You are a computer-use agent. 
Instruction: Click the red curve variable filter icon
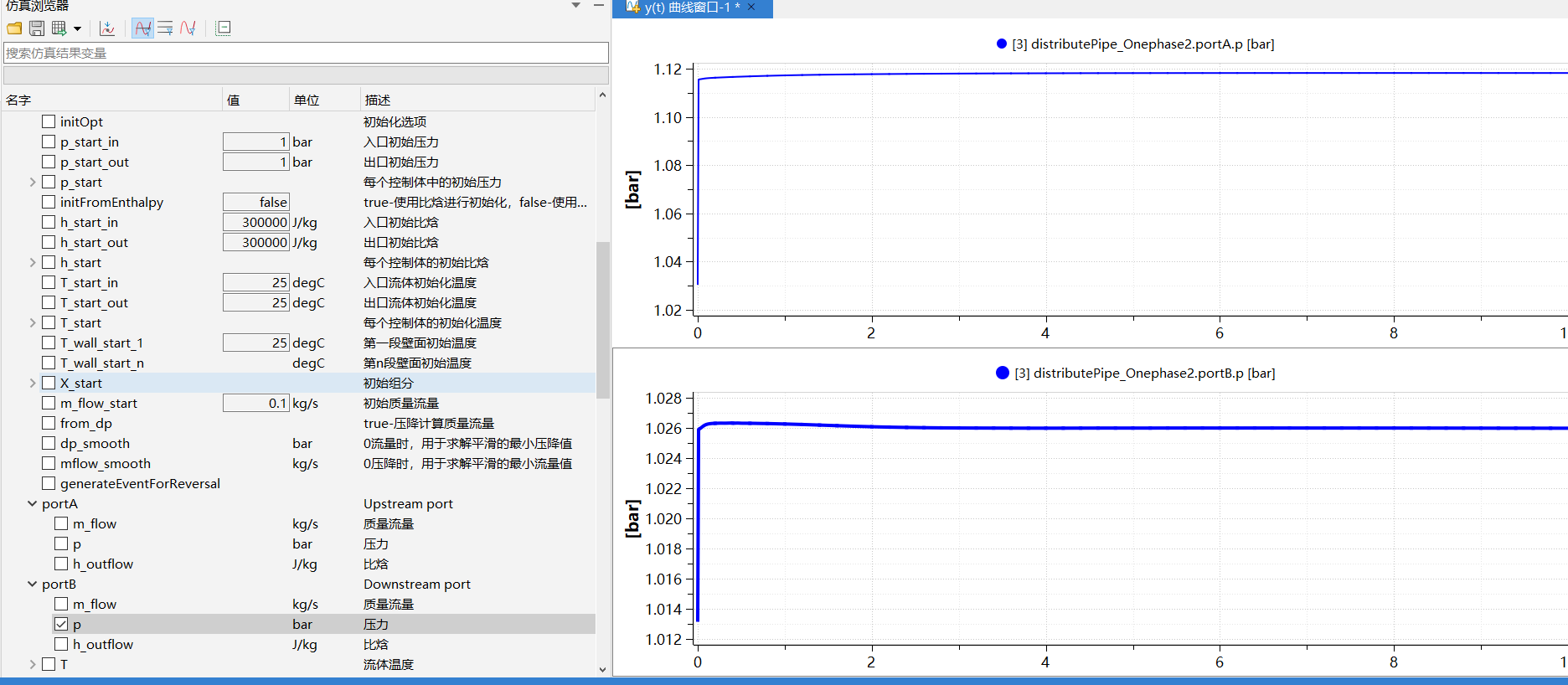[188, 28]
